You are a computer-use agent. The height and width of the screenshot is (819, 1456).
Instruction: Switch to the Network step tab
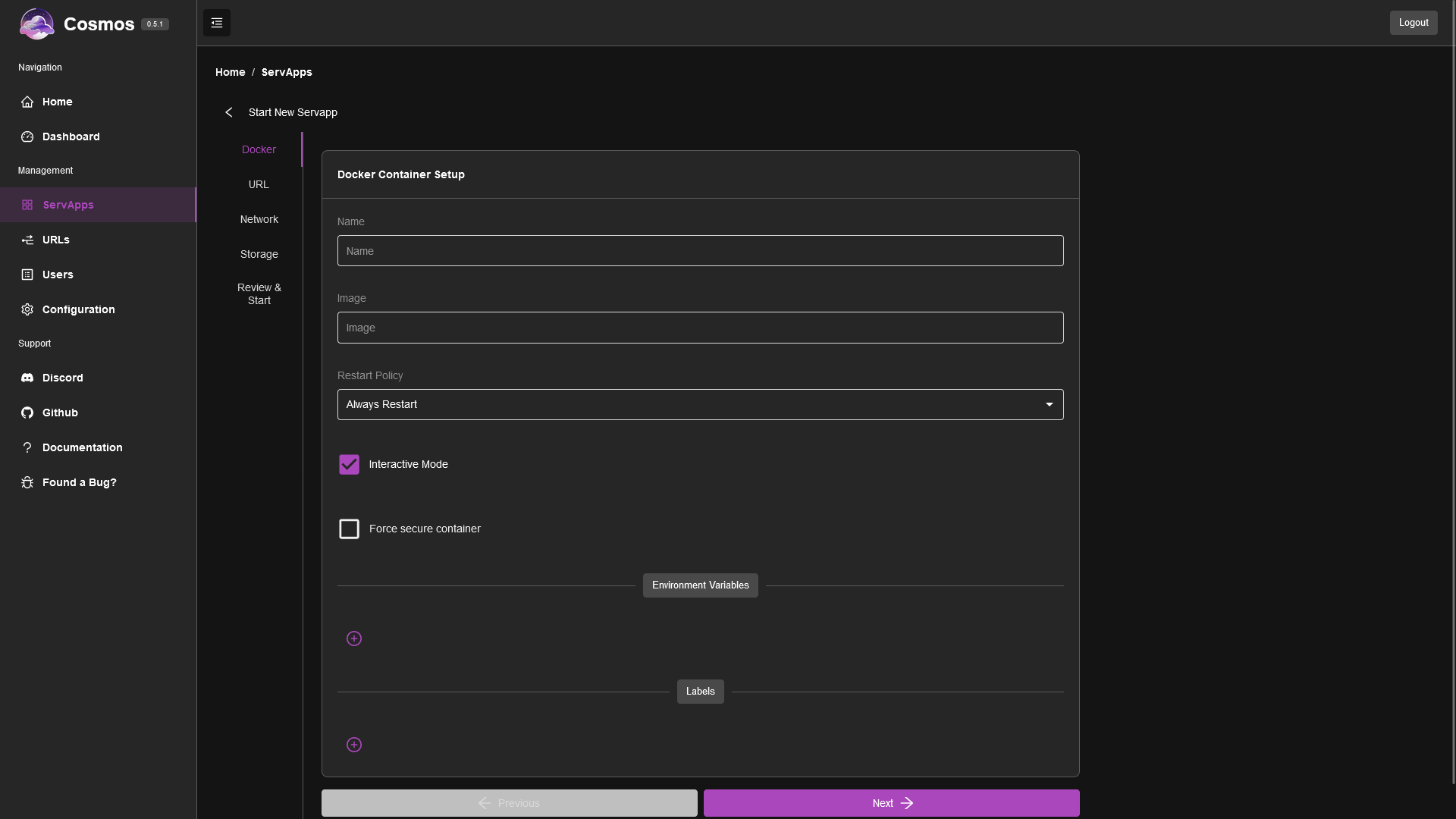click(x=259, y=219)
